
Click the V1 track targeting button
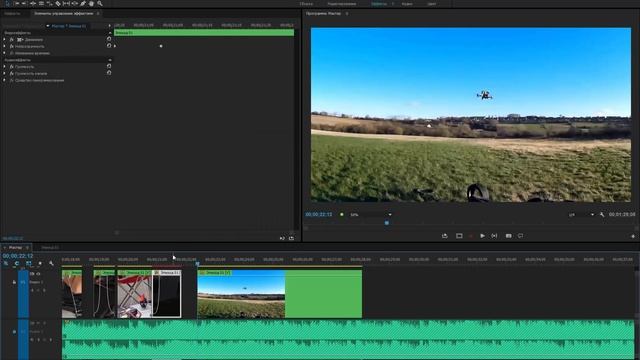click(x=23, y=282)
